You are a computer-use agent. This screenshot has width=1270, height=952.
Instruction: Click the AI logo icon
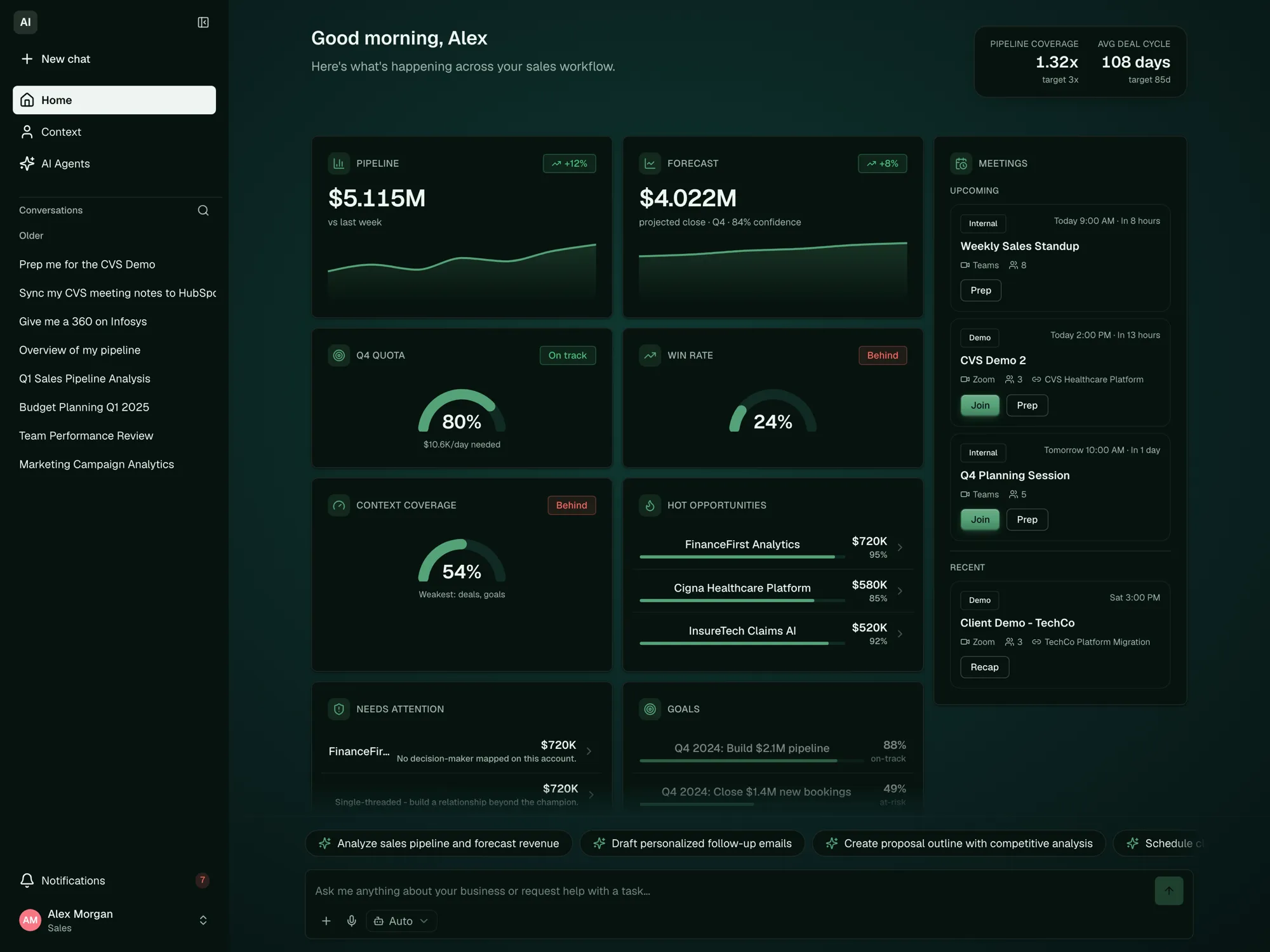point(25,22)
